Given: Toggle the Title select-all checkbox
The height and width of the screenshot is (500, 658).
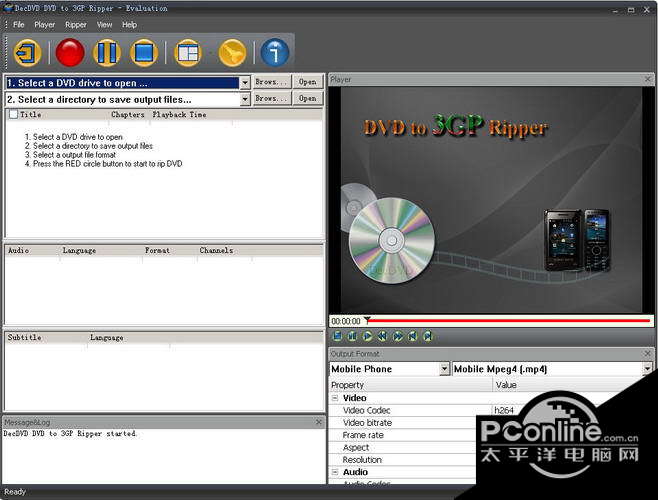Looking at the screenshot, I should pyautogui.click(x=13, y=114).
